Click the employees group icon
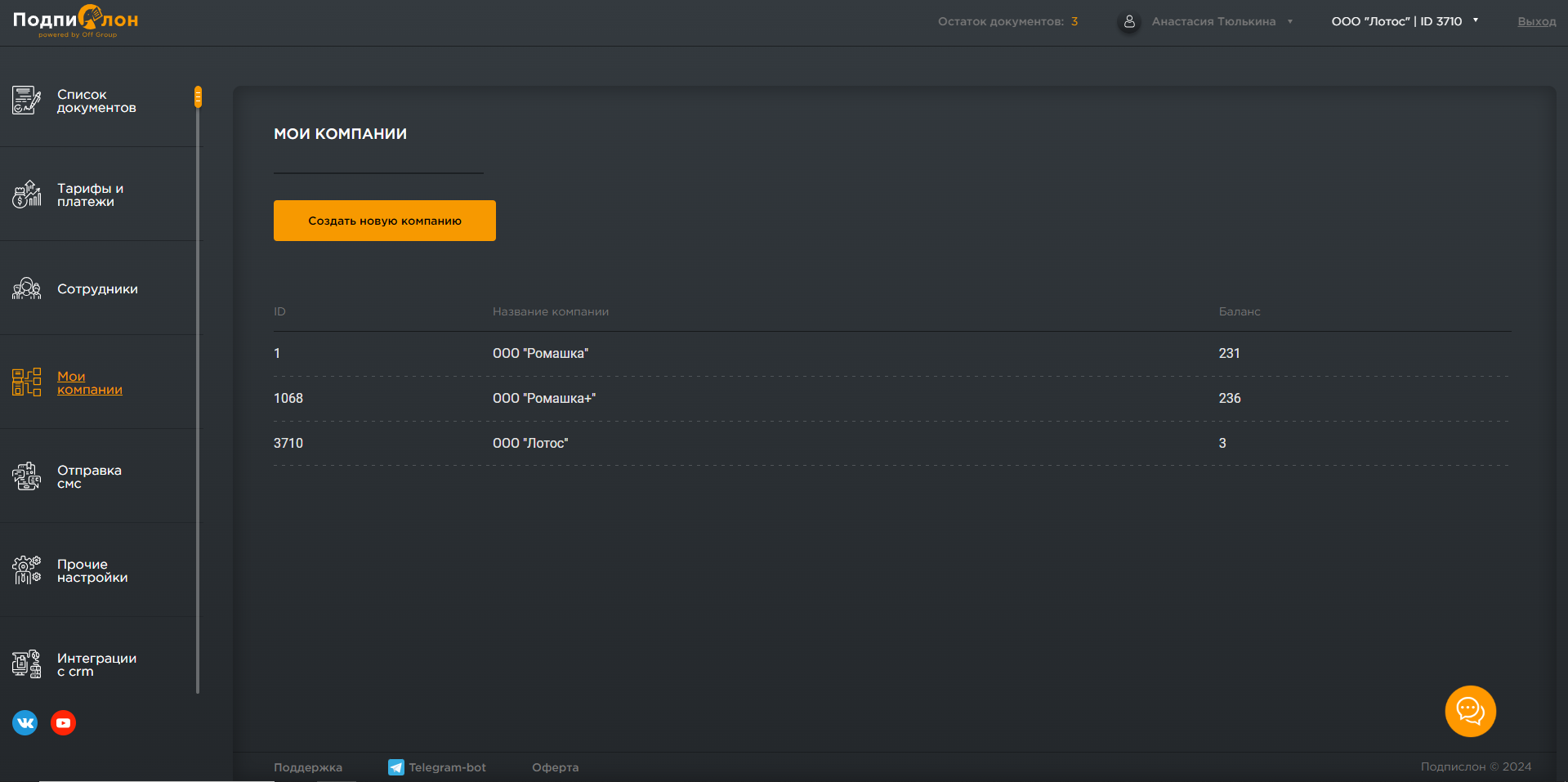The image size is (1568, 782). 26,288
